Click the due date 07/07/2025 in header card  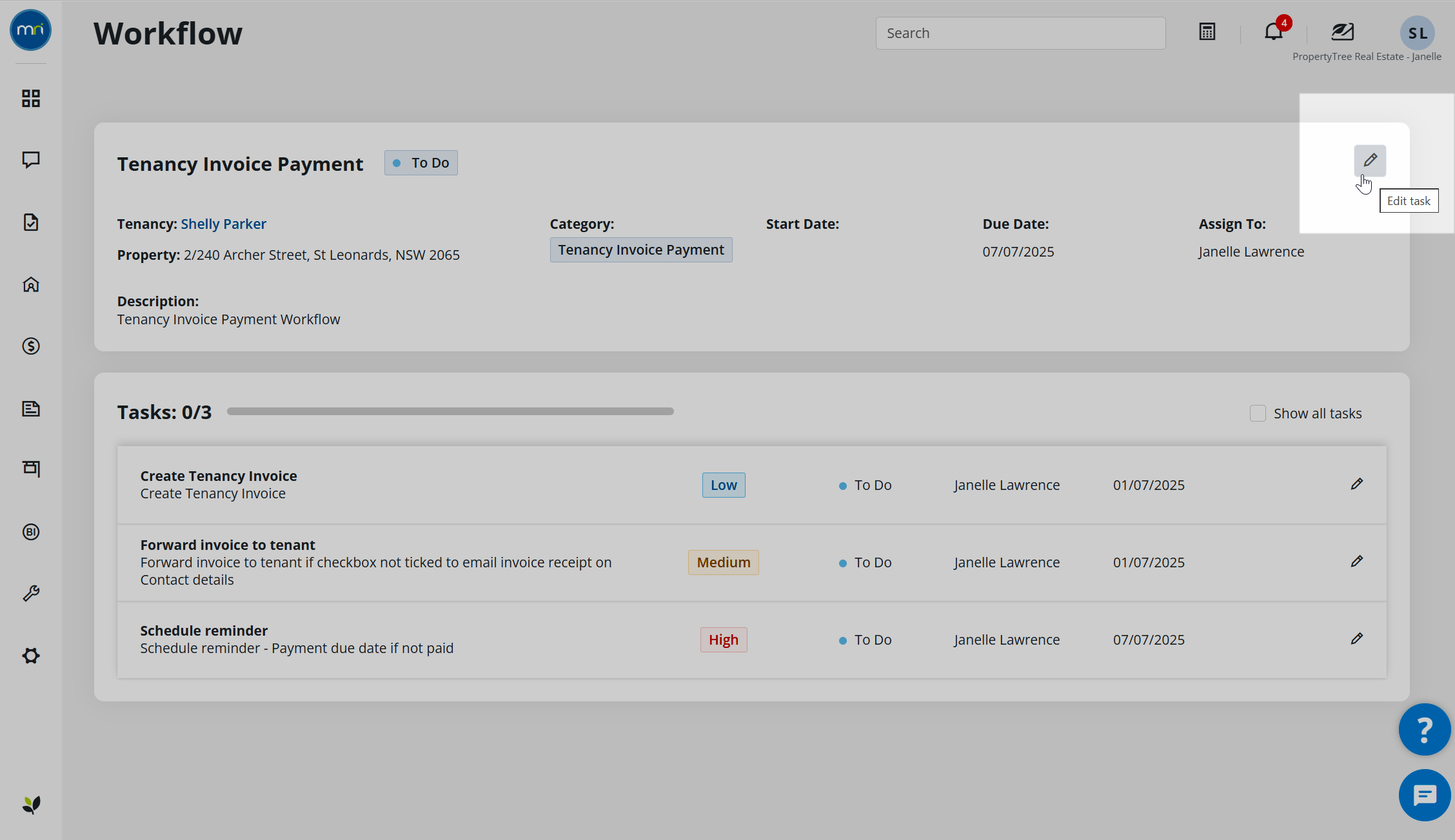[x=1018, y=251]
